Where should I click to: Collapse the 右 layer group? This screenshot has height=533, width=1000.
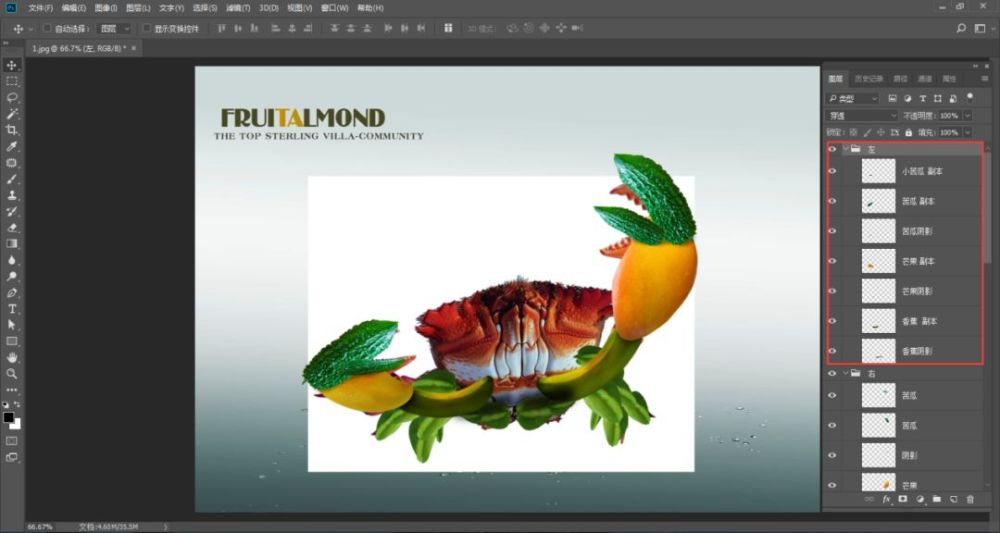coord(846,373)
